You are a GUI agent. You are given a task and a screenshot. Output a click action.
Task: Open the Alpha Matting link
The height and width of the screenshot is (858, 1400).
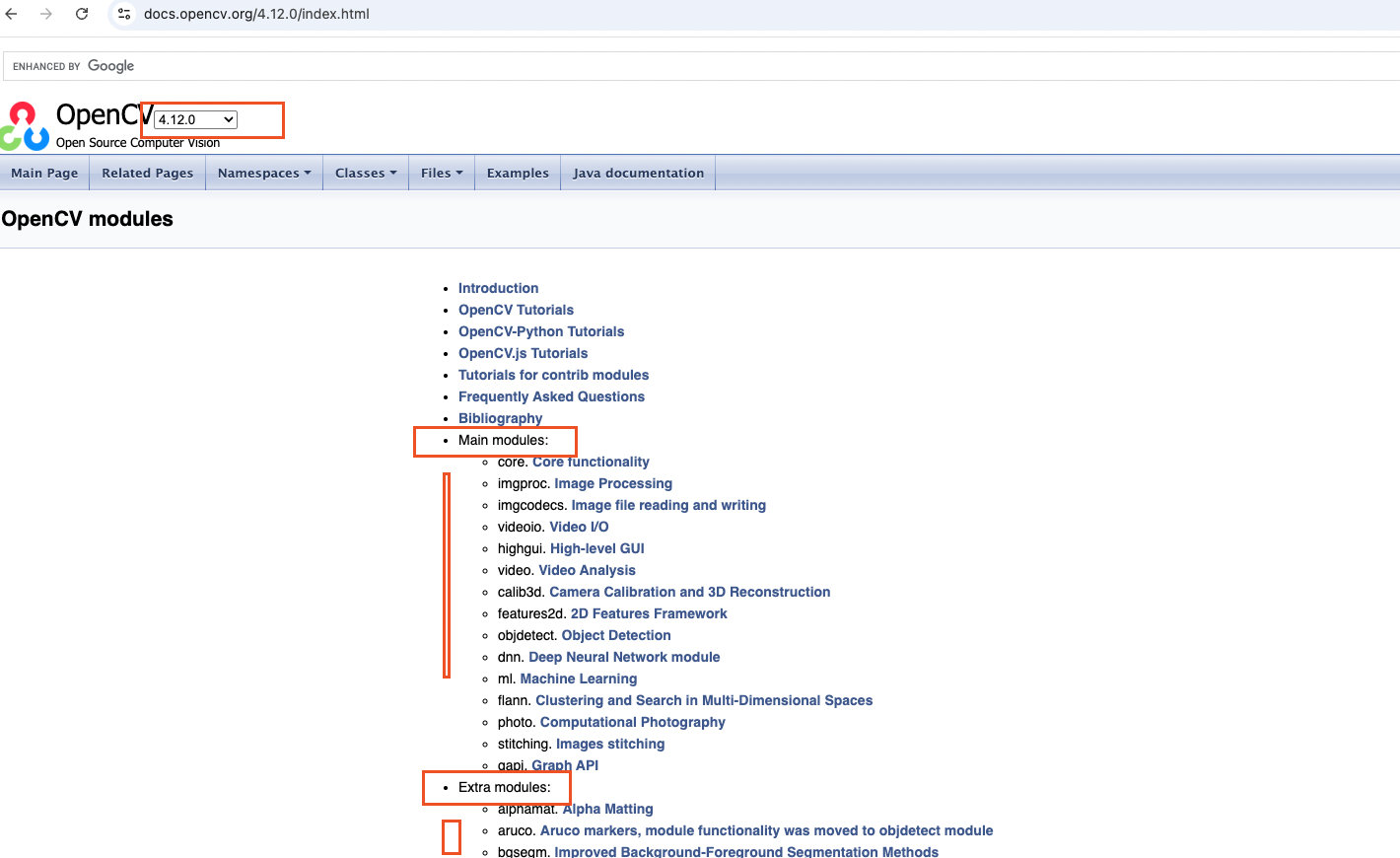coord(607,809)
